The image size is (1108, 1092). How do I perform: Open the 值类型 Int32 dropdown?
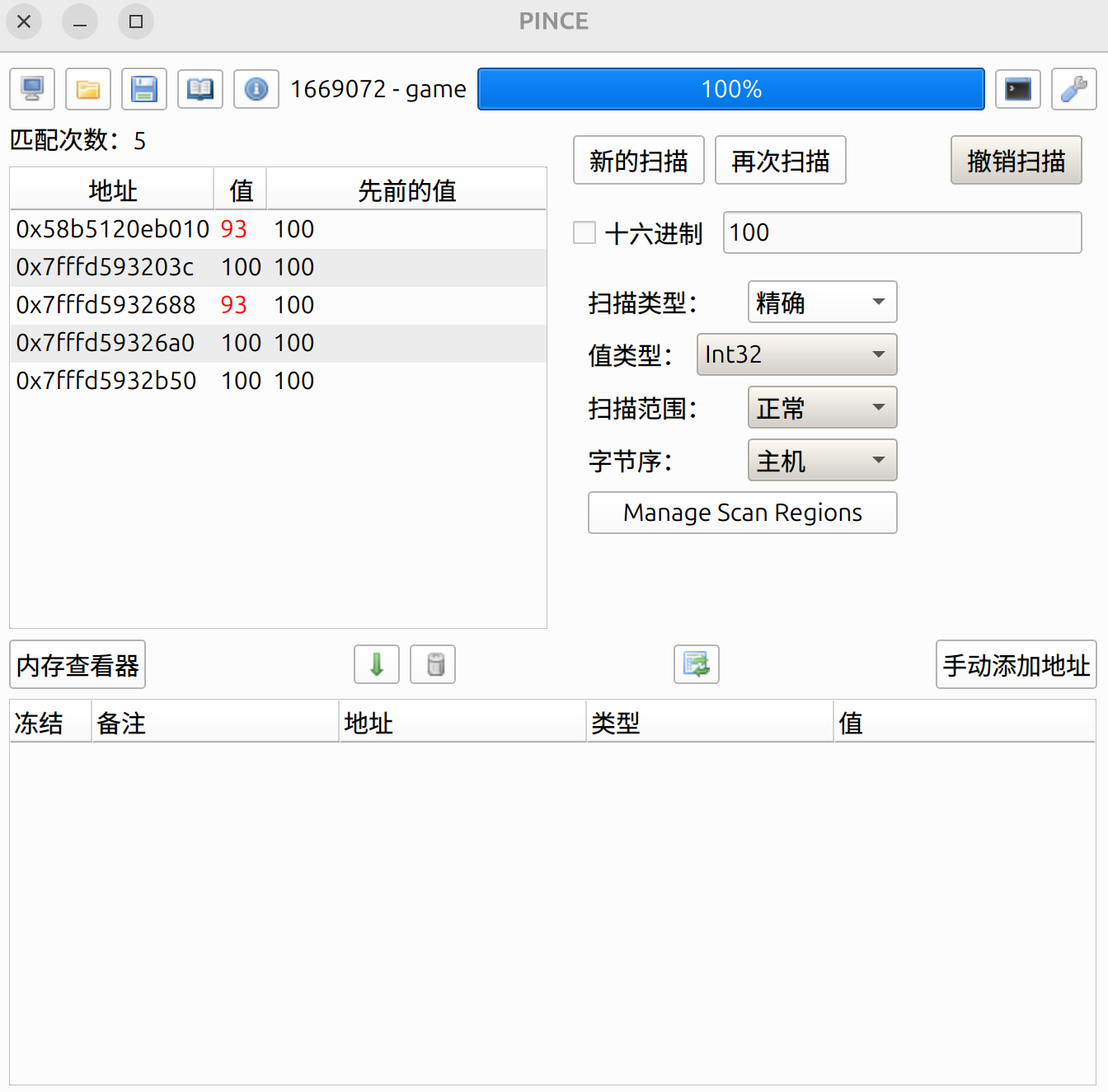coord(796,354)
